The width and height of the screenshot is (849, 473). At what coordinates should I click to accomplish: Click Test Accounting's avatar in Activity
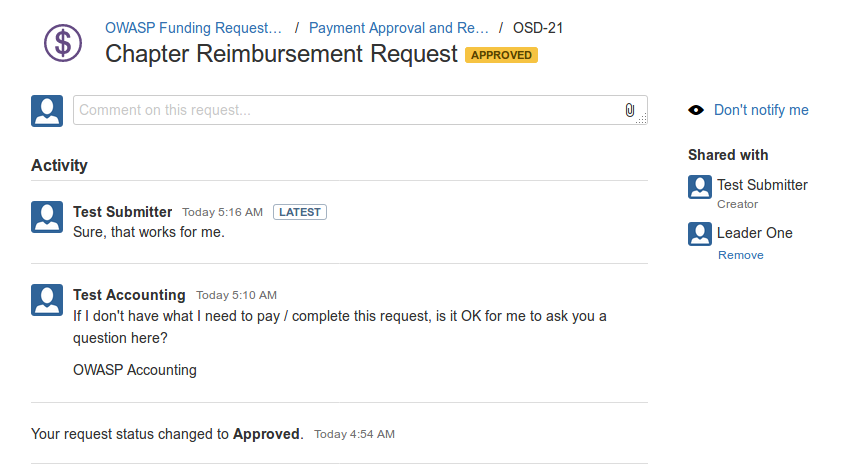47,300
